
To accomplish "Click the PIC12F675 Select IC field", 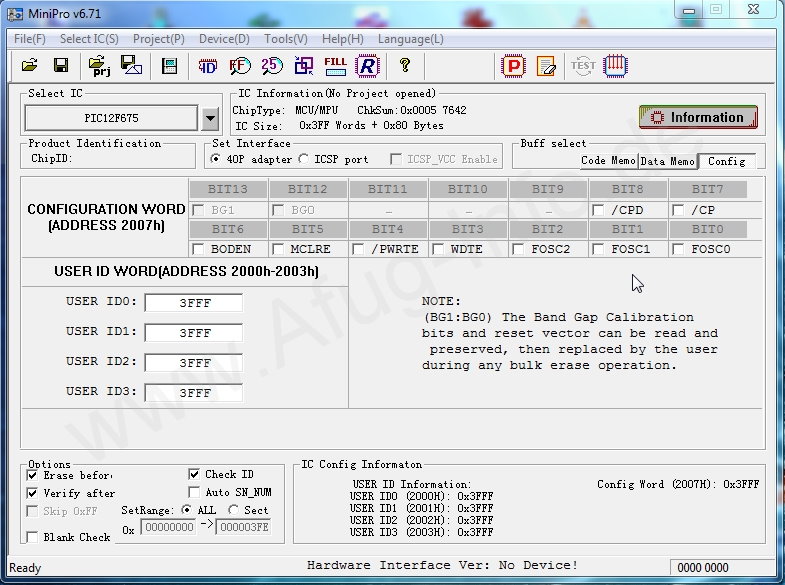I will click(111, 119).
